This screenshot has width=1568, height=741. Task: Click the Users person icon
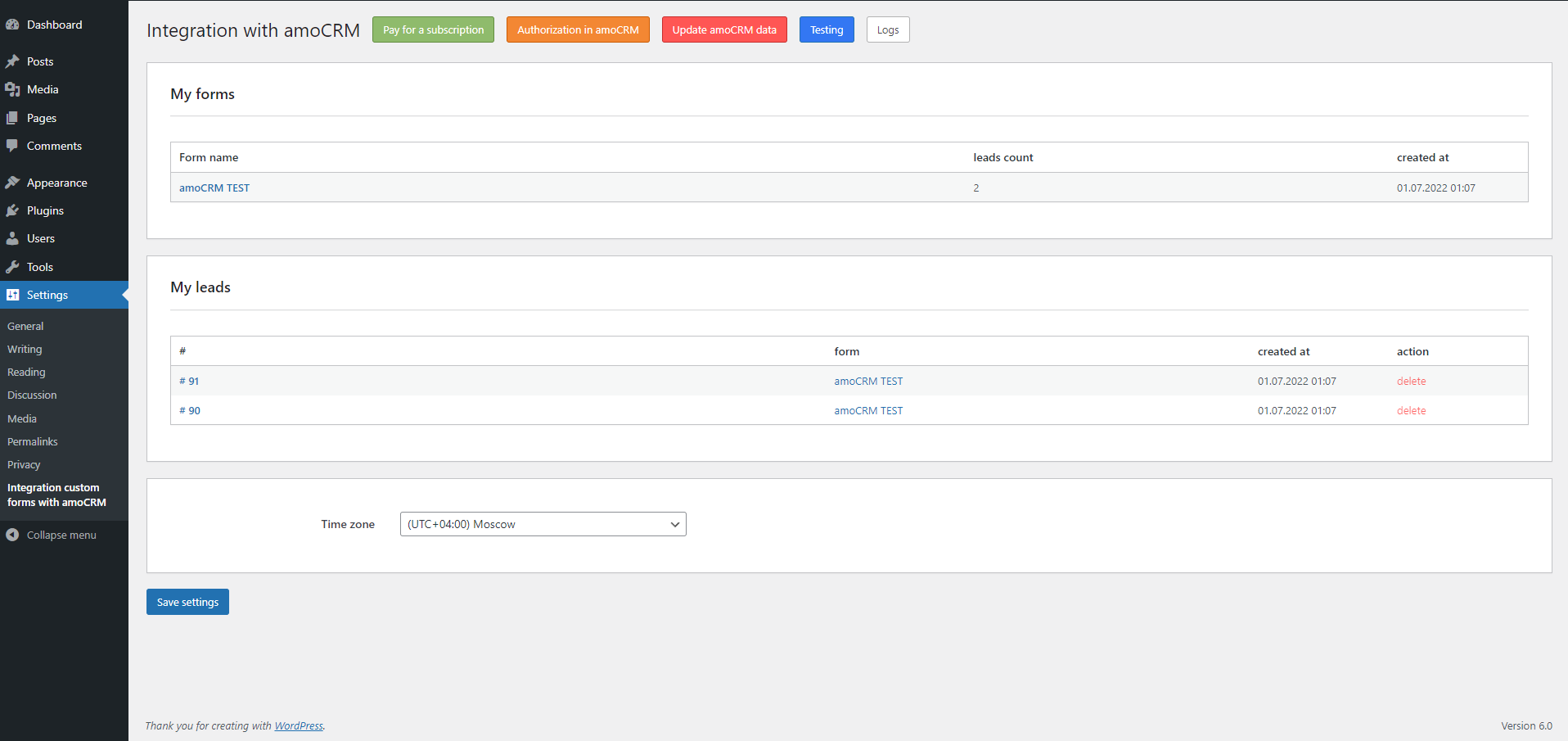pos(12,238)
